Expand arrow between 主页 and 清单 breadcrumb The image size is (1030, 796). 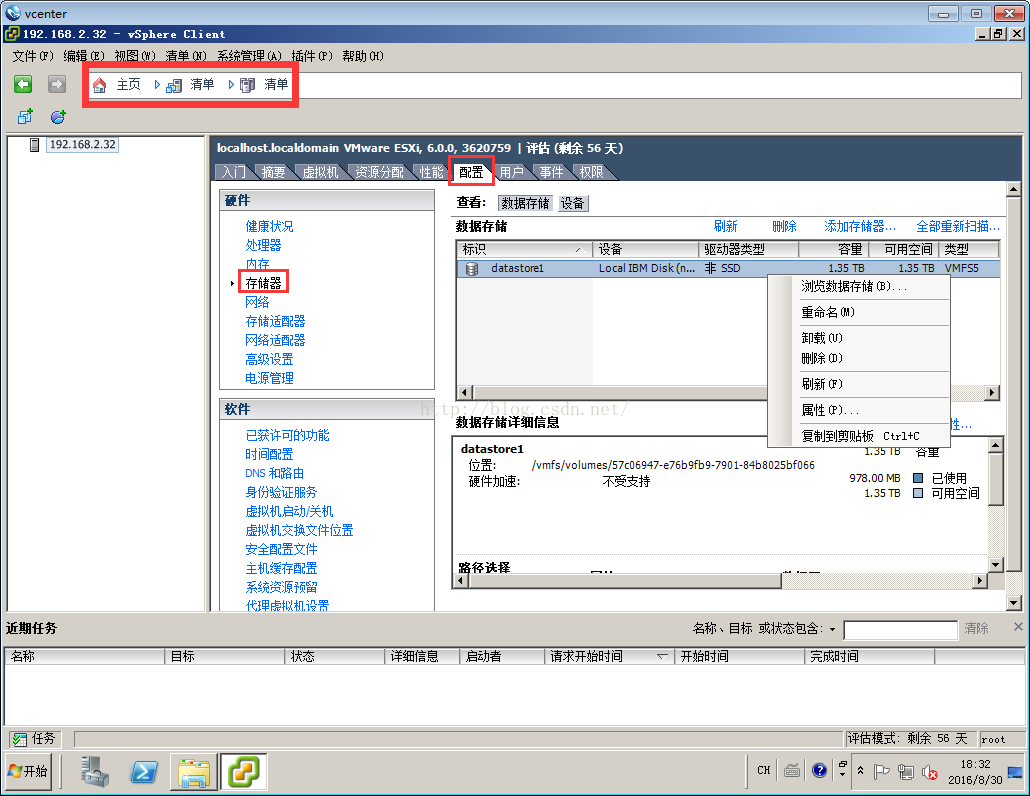pyautogui.click(x=157, y=84)
